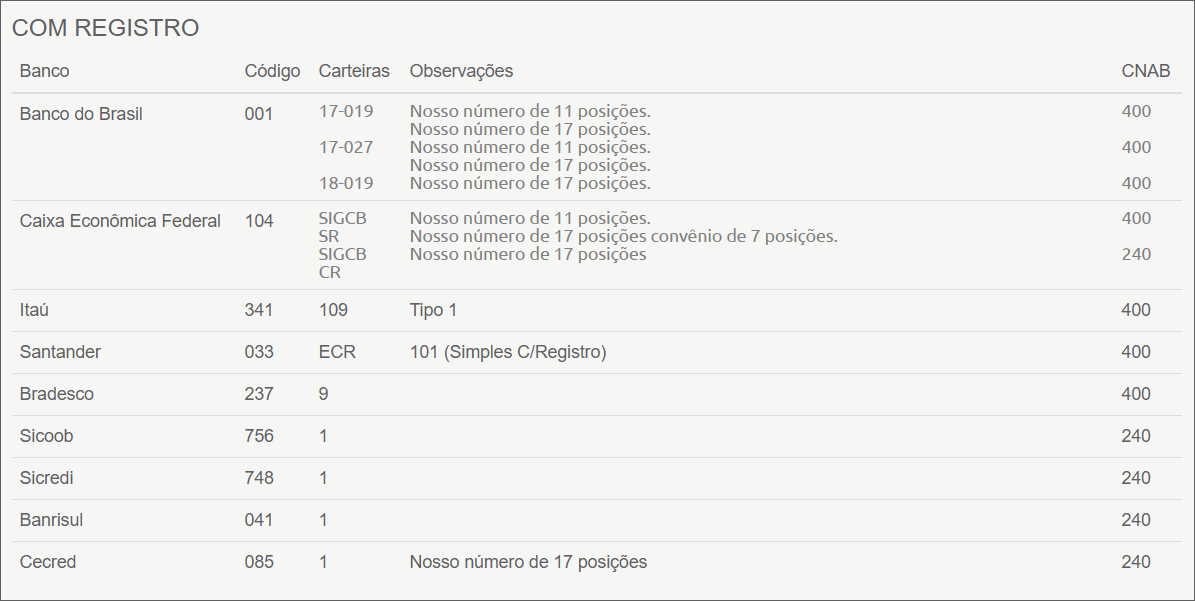Click the CNAB column header
Screen dimensions: 1195x601
coord(1146,71)
